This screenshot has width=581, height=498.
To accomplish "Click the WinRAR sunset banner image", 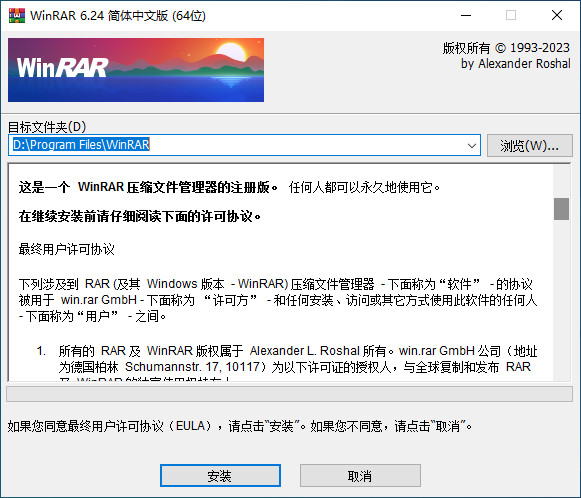I will tap(136, 70).
